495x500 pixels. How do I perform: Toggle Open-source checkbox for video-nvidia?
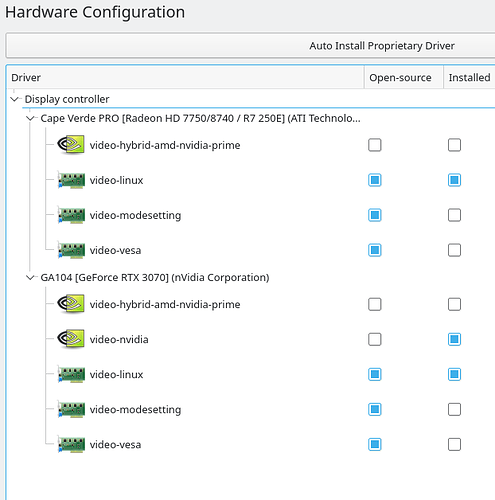(x=375, y=339)
